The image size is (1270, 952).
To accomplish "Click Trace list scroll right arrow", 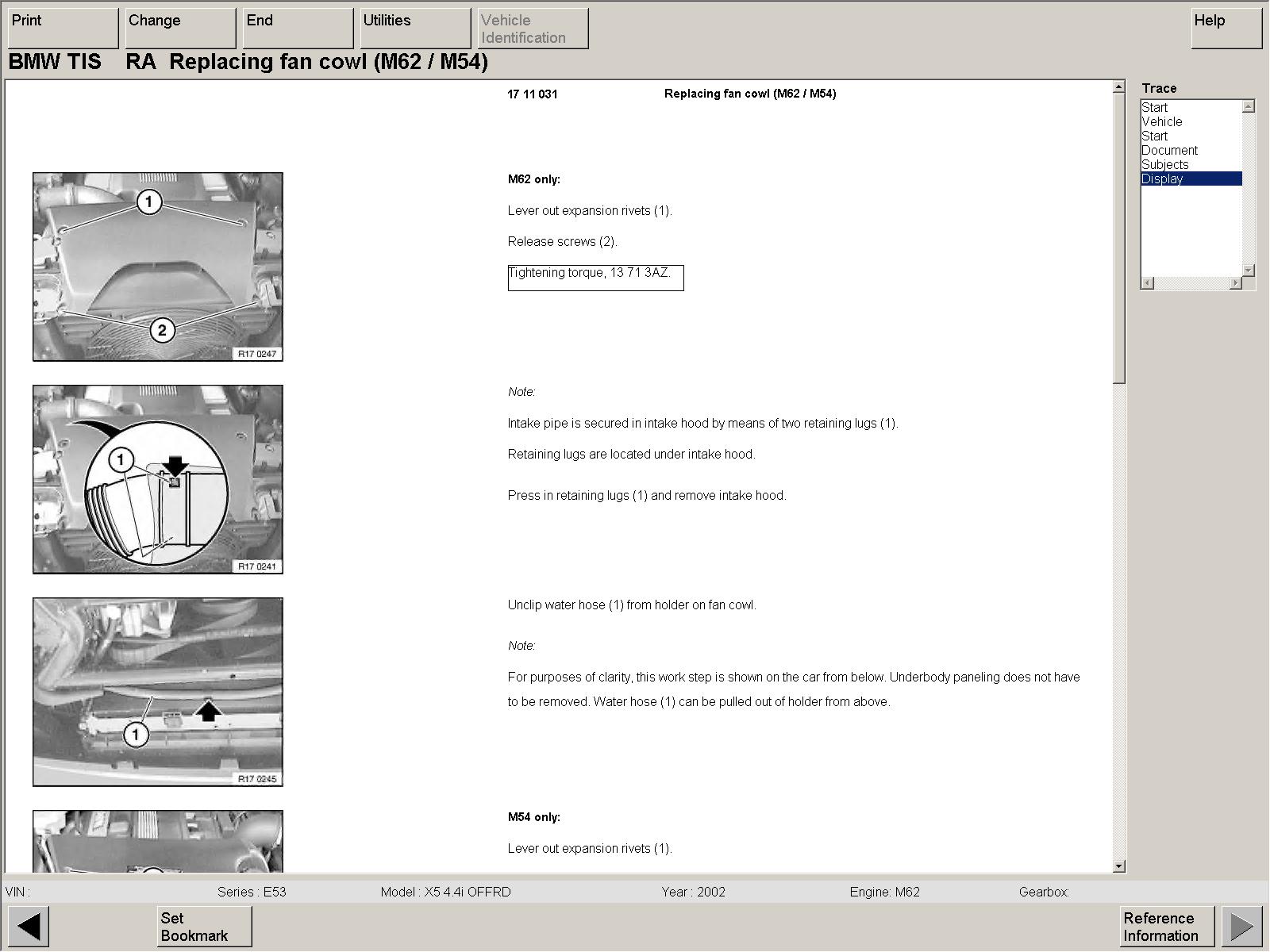I will pyautogui.click(x=1235, y=283).
